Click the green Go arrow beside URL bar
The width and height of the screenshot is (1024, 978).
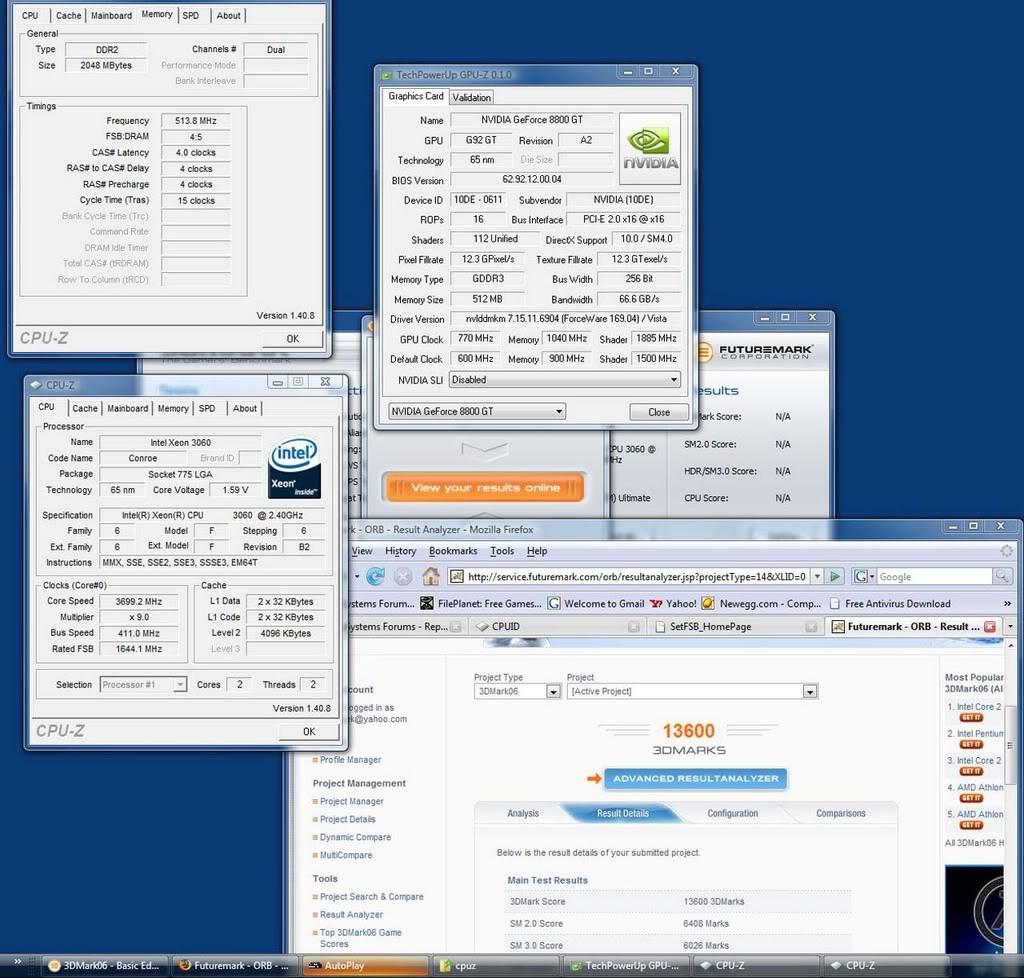(835, 576)
